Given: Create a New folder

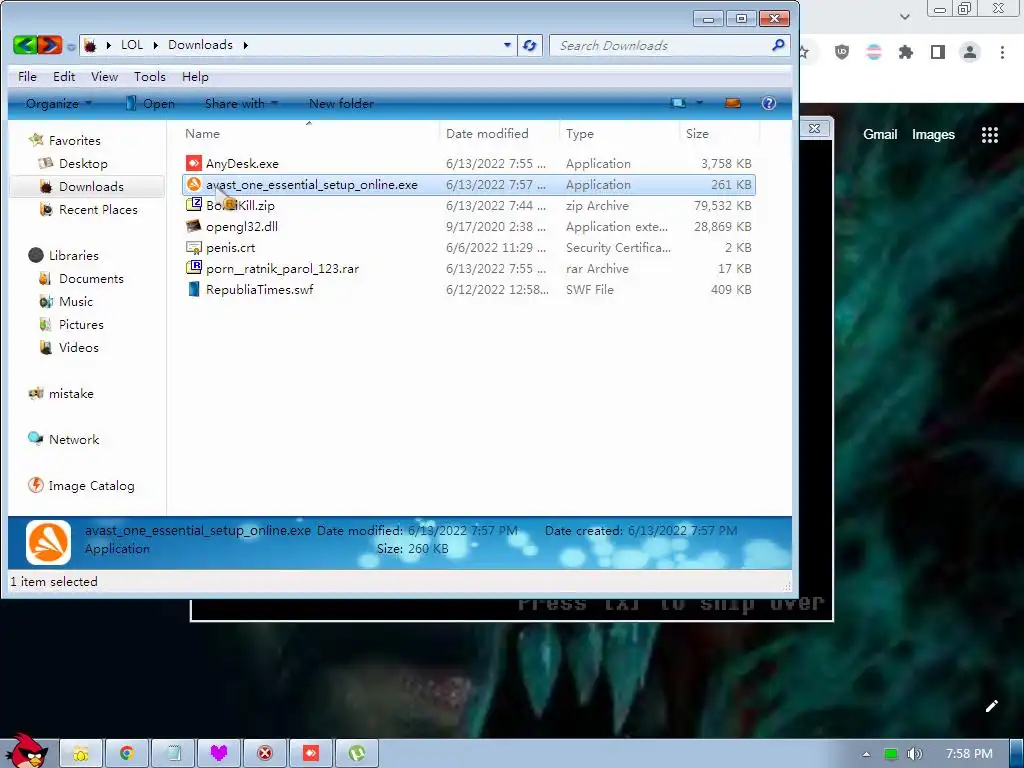Looking at the screenshot, I should click(341, 103).
